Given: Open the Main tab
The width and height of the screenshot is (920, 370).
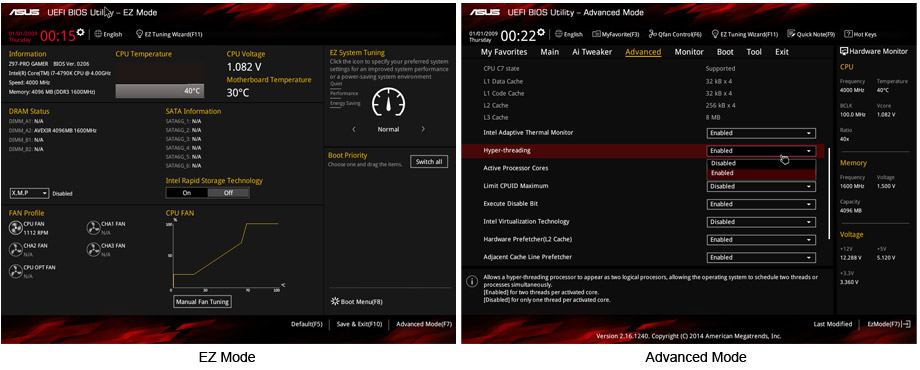Looking at the screenshot, I should point(549,52).
